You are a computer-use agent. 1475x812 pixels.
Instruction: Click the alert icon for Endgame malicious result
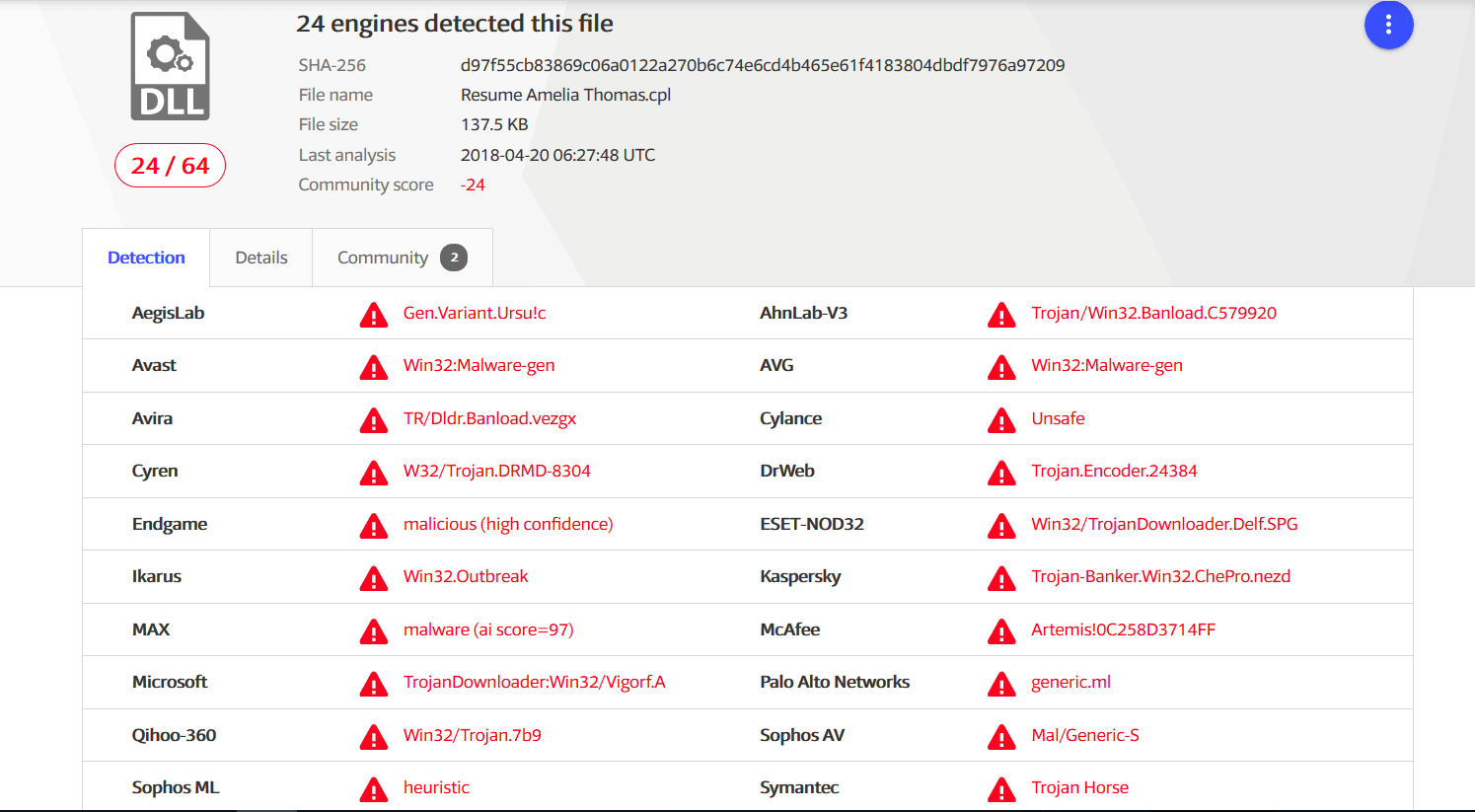click(x=374, y=526)
